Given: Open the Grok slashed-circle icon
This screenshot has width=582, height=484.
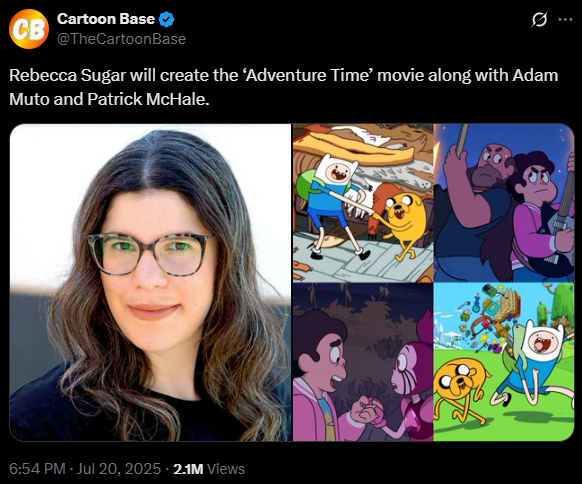Looking at the screenshot, I should click(539, 19).
